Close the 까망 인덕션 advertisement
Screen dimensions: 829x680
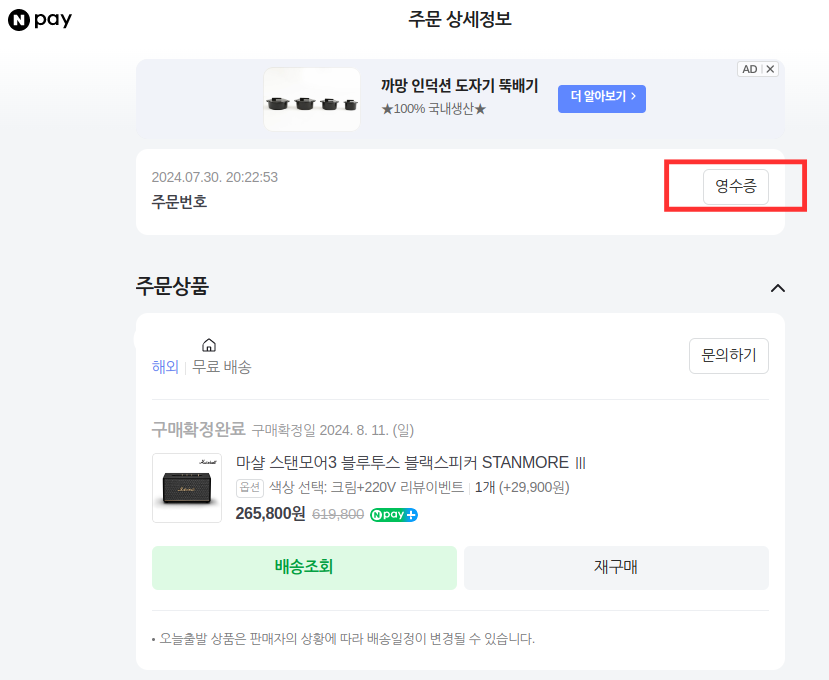pos(769,68)
